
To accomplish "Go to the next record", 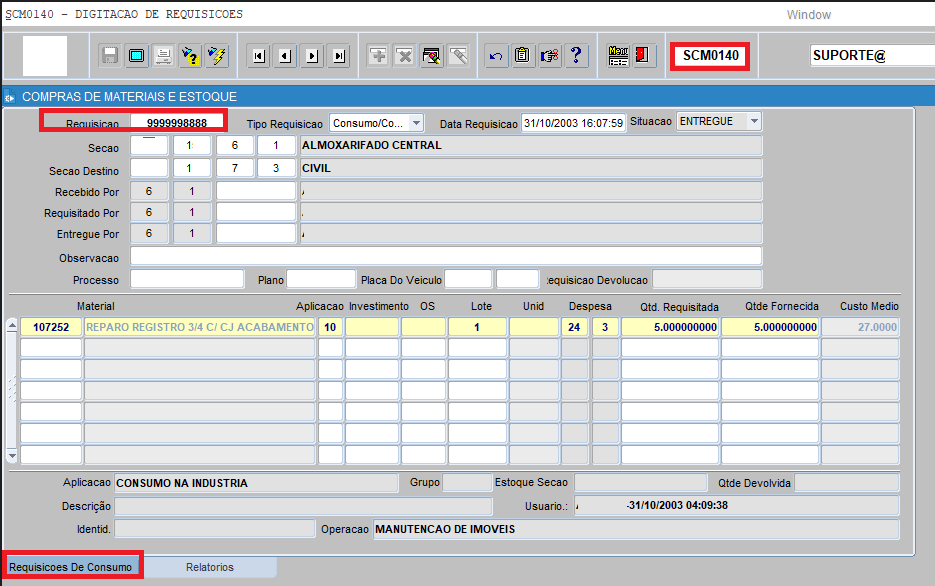I will (x=312, y=56).
